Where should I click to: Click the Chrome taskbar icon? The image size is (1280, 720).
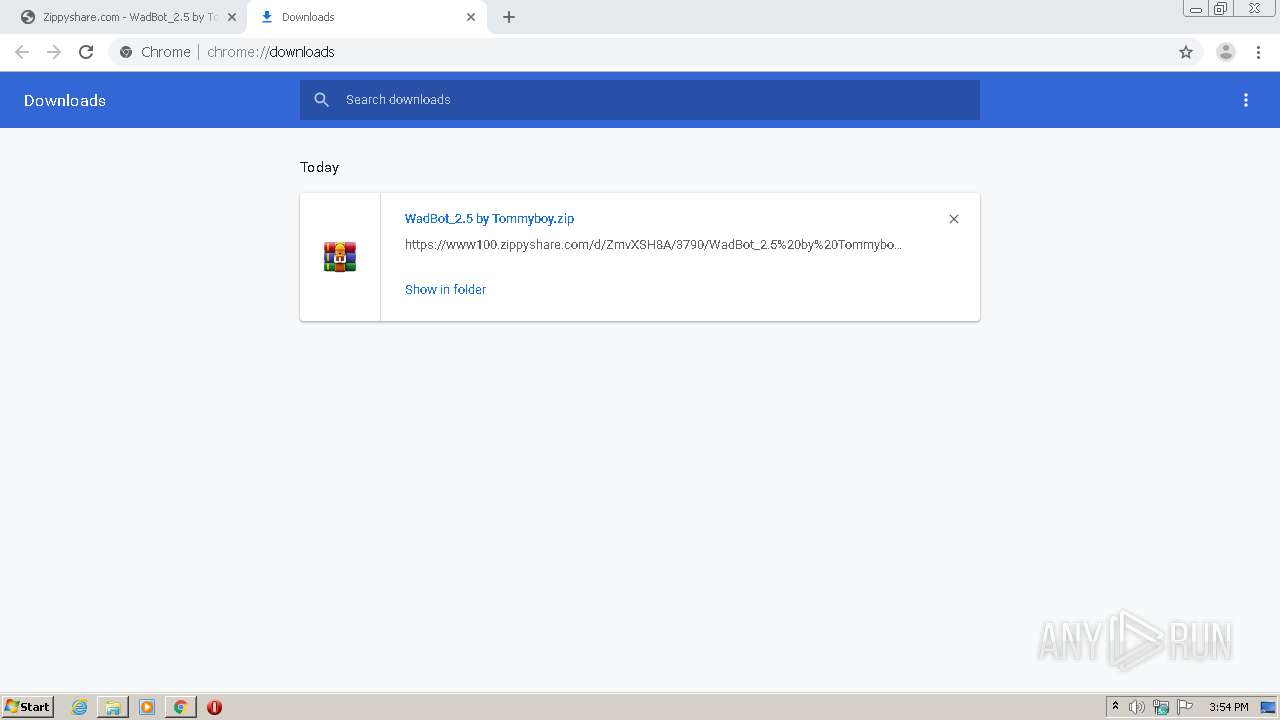click(x=180, y=707)
